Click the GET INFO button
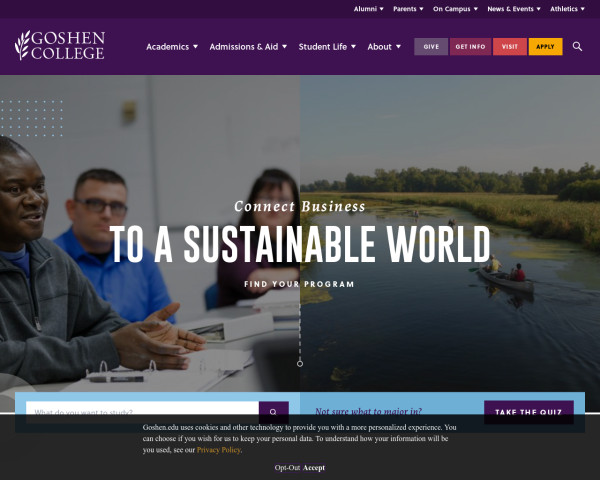The image size is (600, 480). [x=470, y=47]
